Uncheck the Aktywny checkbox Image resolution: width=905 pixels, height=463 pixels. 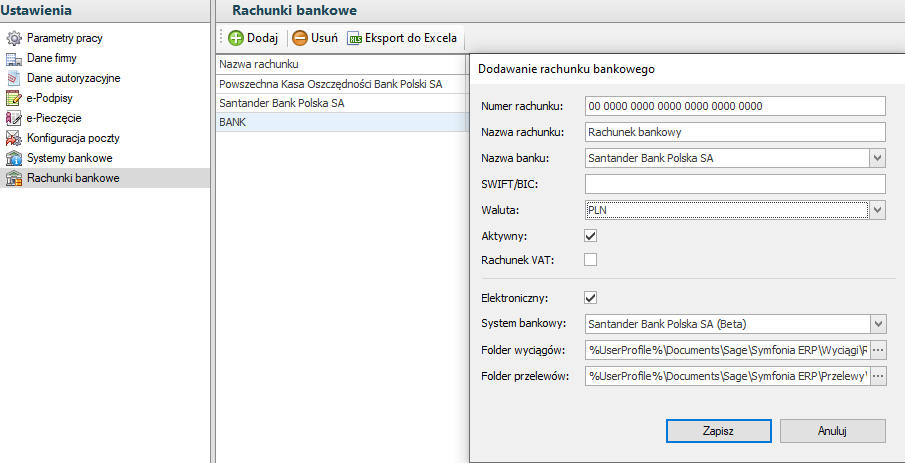tap(590, 236)
